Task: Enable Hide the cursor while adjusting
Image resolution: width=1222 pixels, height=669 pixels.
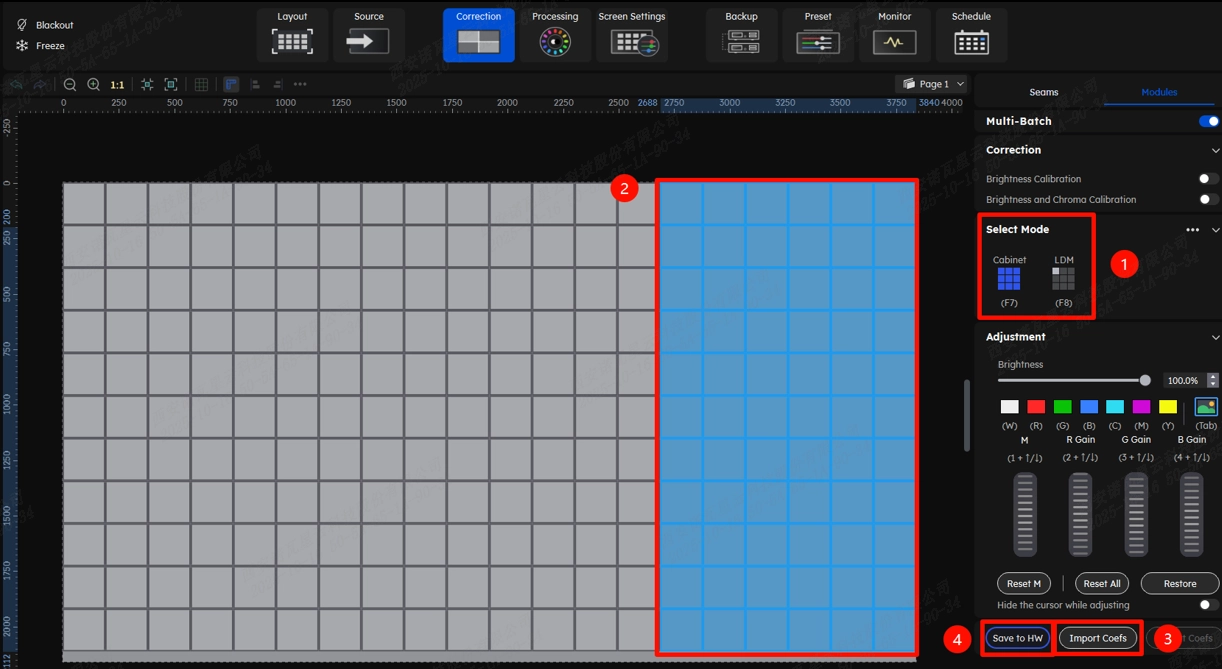Action: [x=1208, y=605]
